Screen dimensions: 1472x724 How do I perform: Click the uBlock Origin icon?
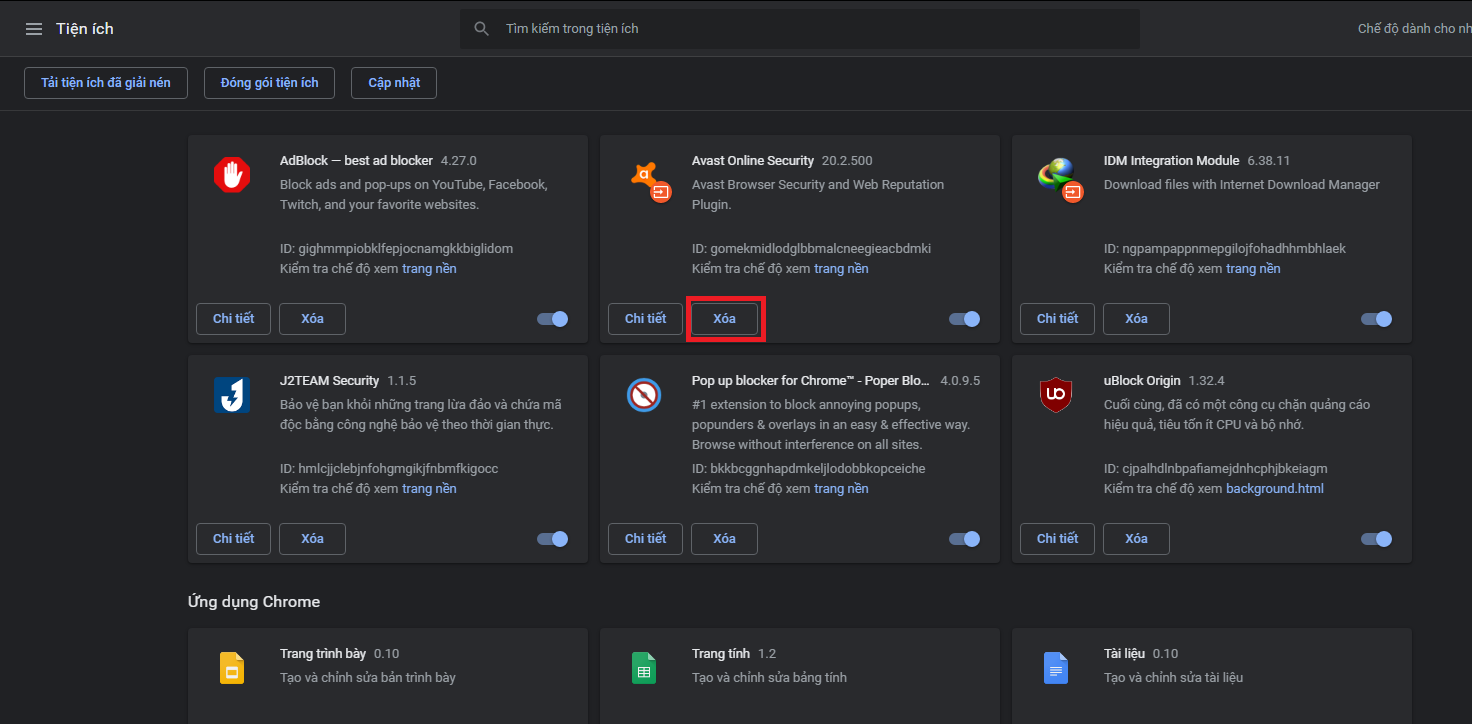1055,395
